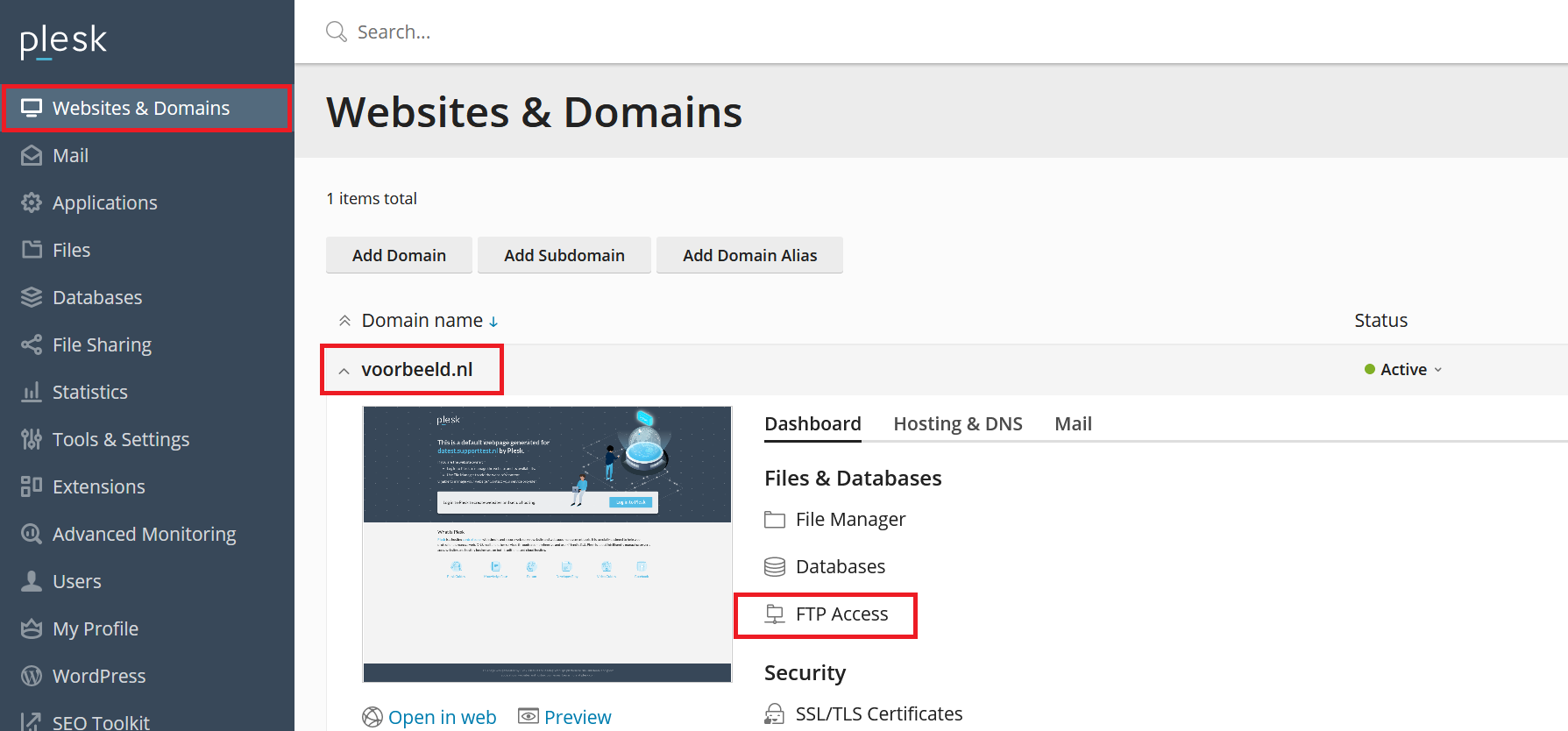Click the Status column header

click(x=1380, y=321)
